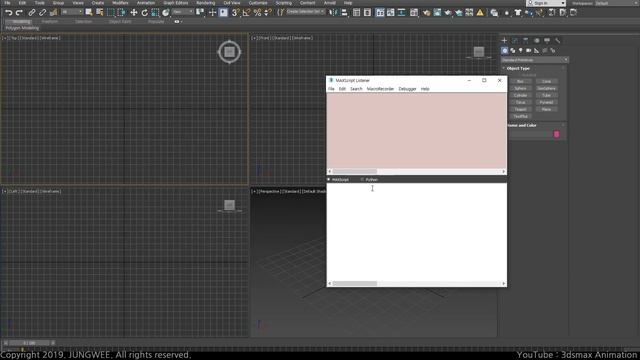This screenshot has width=640, height=360.
Task: Click the Use Pivot Point Center icon
Action: pyautogui.click(x=200, y=13)
